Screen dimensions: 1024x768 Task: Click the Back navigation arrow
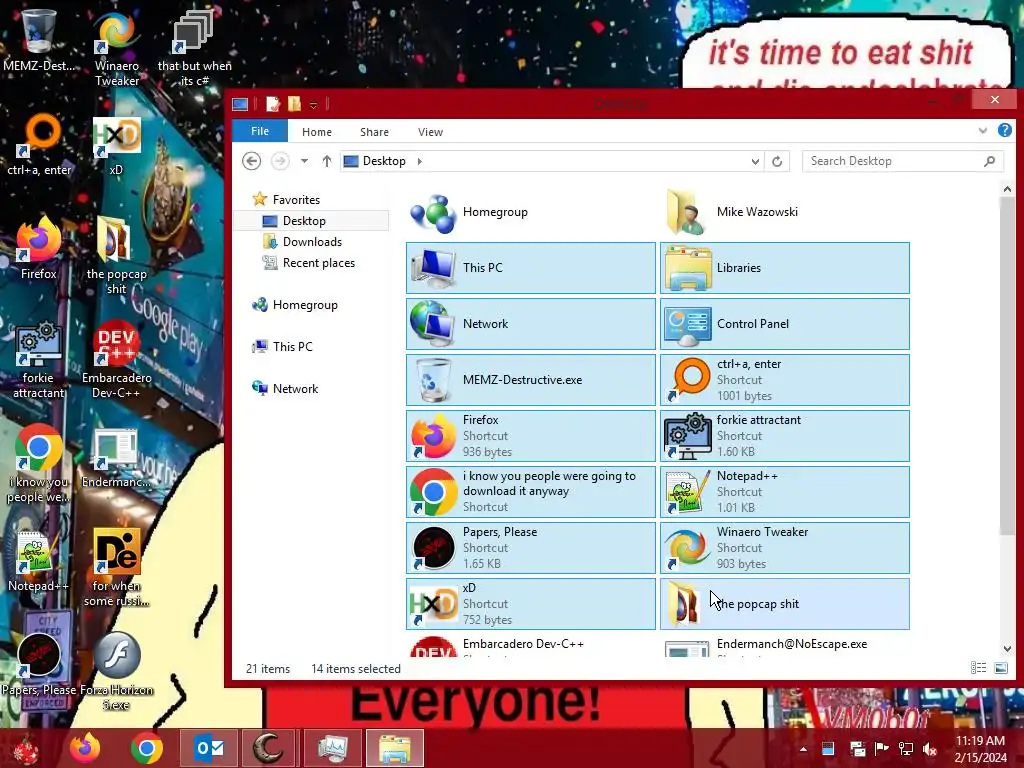tap(251, 161)
